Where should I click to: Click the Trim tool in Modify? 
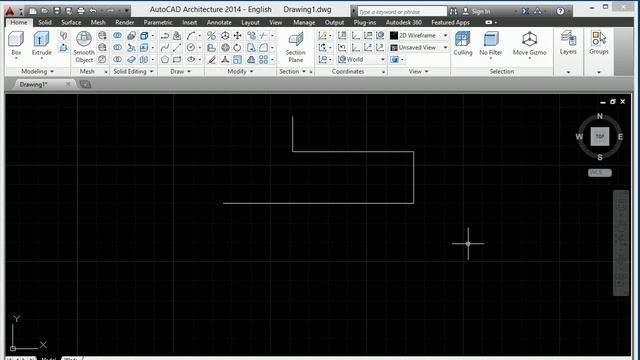(x=264, y=36)
